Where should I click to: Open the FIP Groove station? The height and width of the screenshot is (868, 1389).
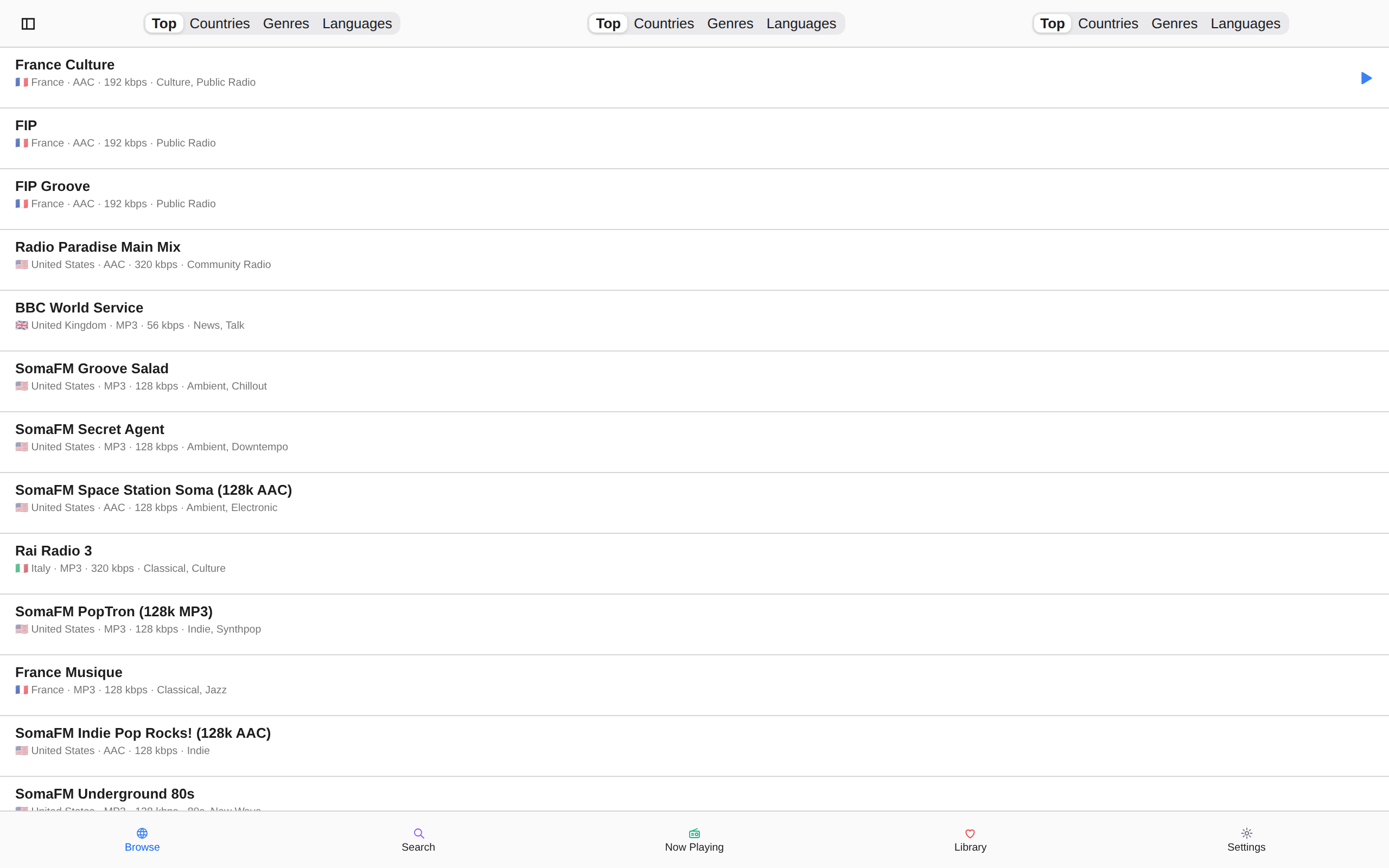coord(694,199)
